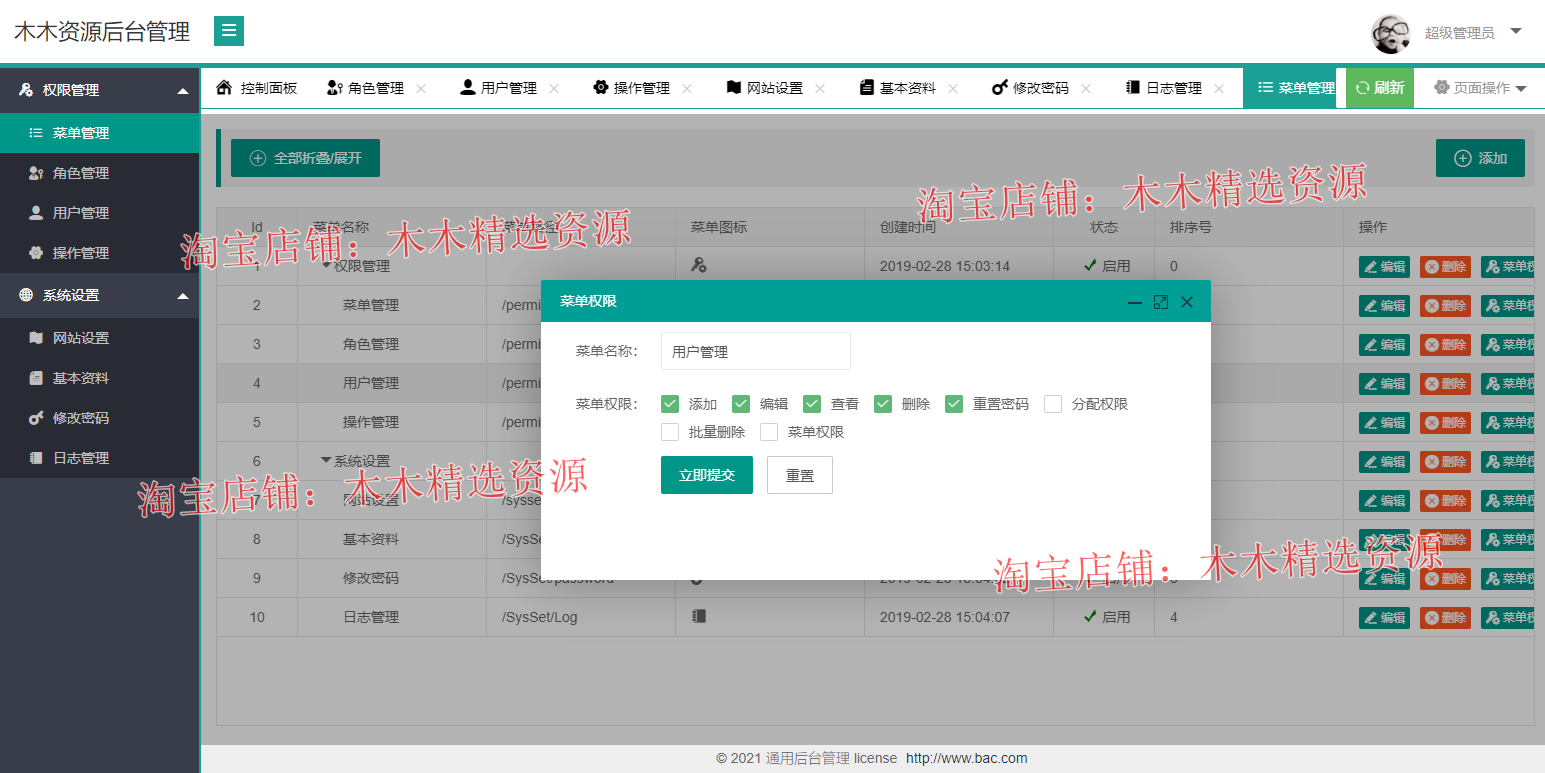Image resolution: width=1545 pixels, height=773 pixels.
Task: Uncheck the 编辑 permission checkbox
Action: click(x=741, y=404)
